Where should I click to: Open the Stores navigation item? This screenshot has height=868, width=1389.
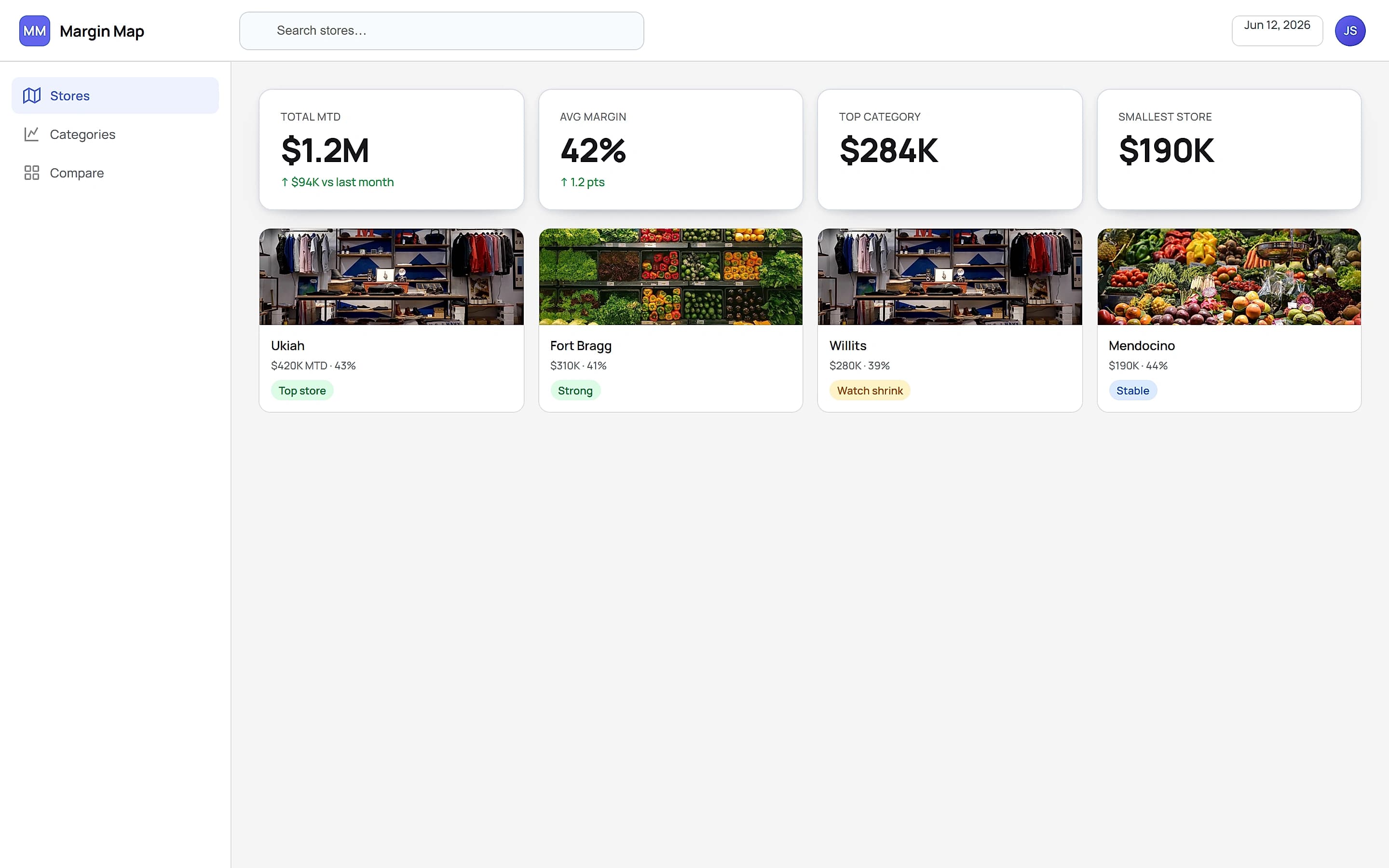pos(115,95)
